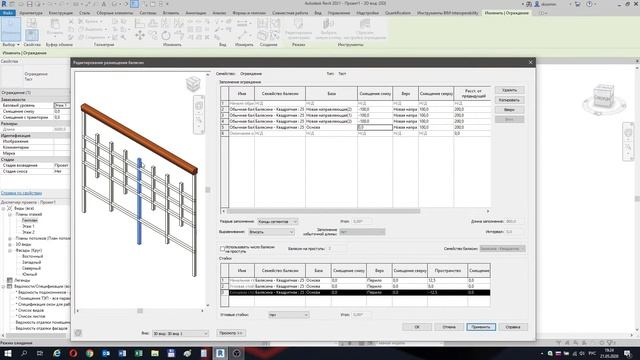The height and width of the screenshot is (360, 640).
Task: Click the Delete button in the baluster dialog
Action: pyautogui.click(x=509, y=90)
